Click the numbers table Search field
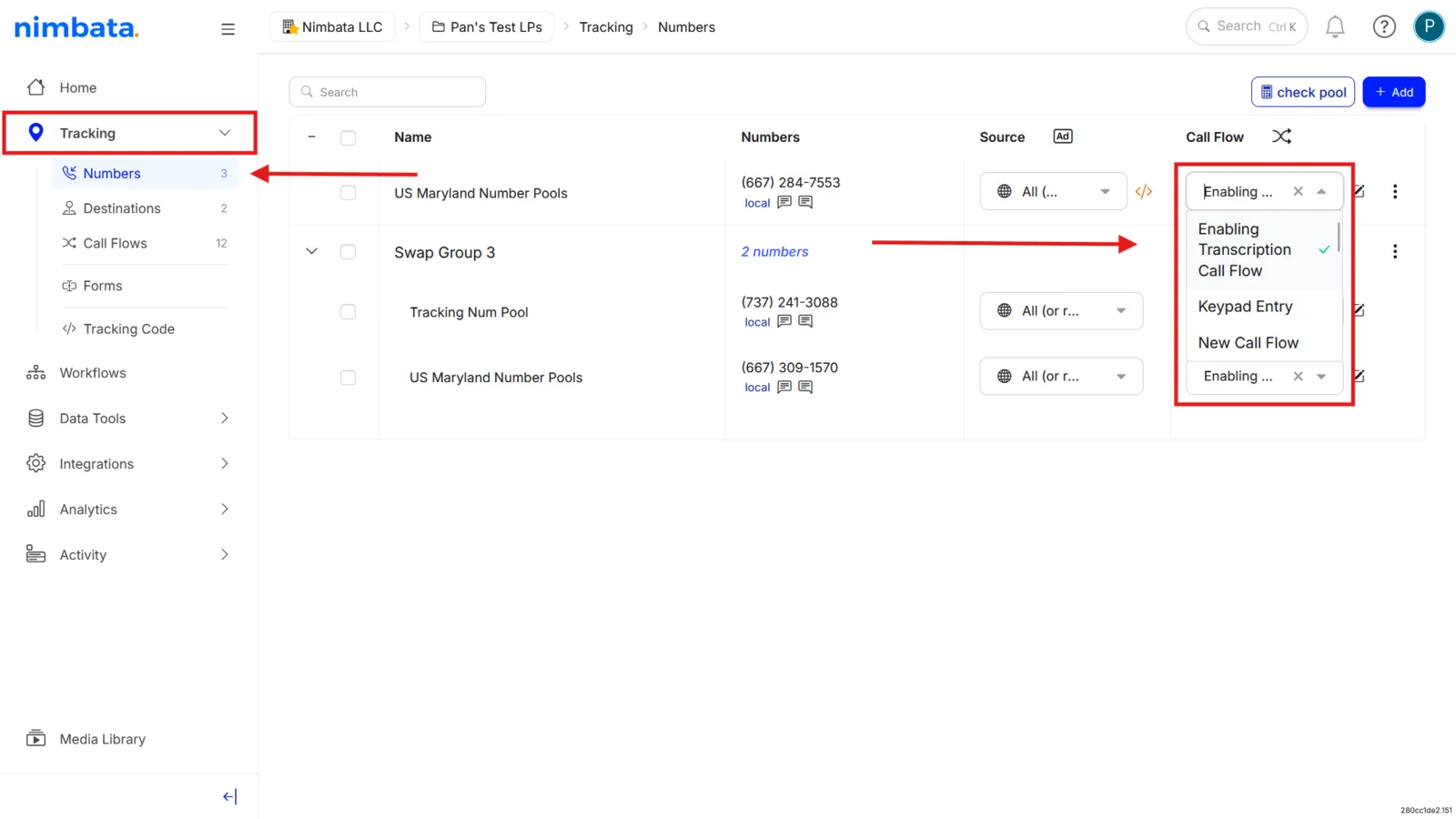Screen dimensions: 1456x819 388,92
